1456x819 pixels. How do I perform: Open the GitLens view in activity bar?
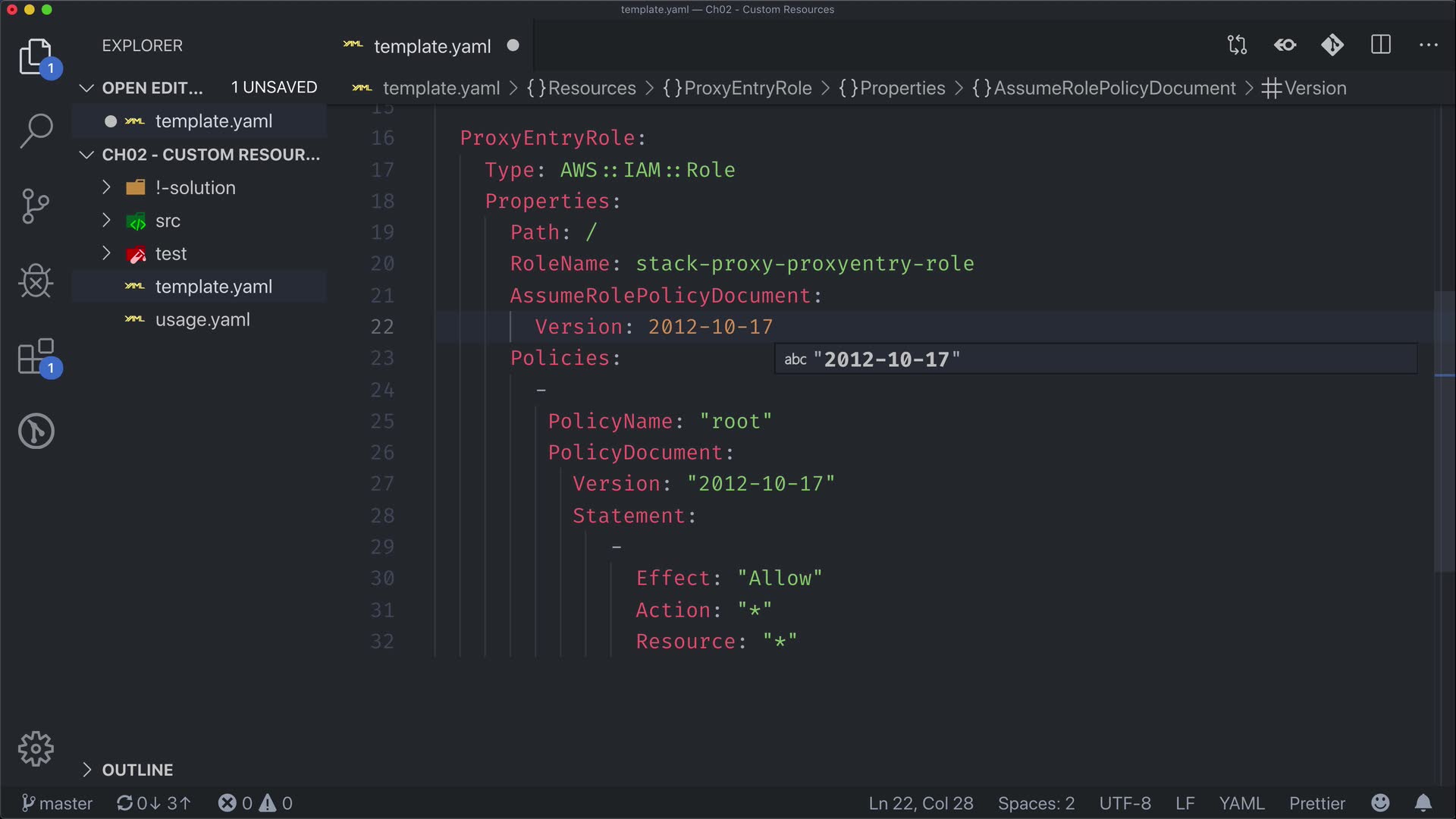click(x=36, y=431)
